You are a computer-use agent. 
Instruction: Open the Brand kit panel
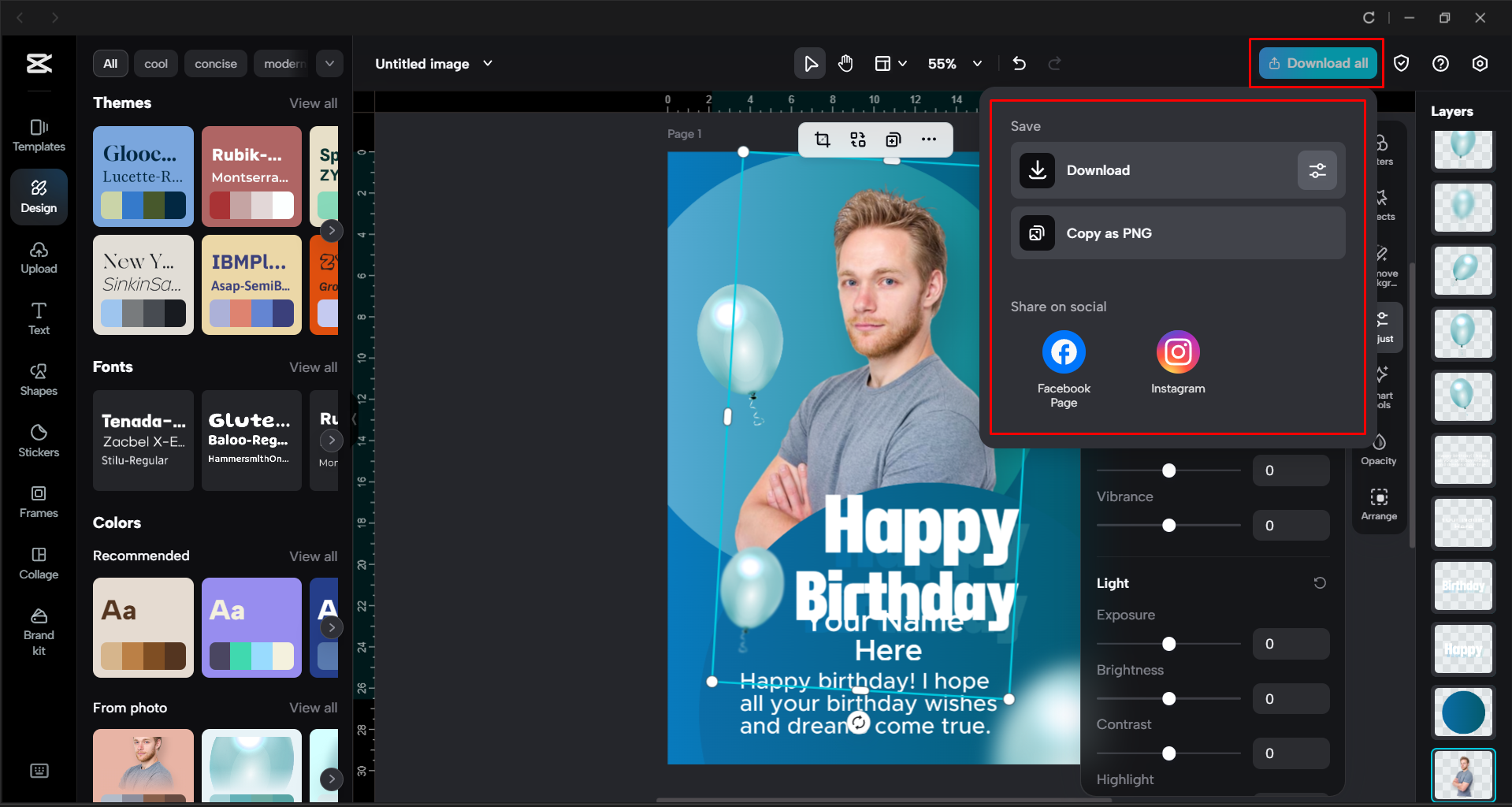click(39, 632)
